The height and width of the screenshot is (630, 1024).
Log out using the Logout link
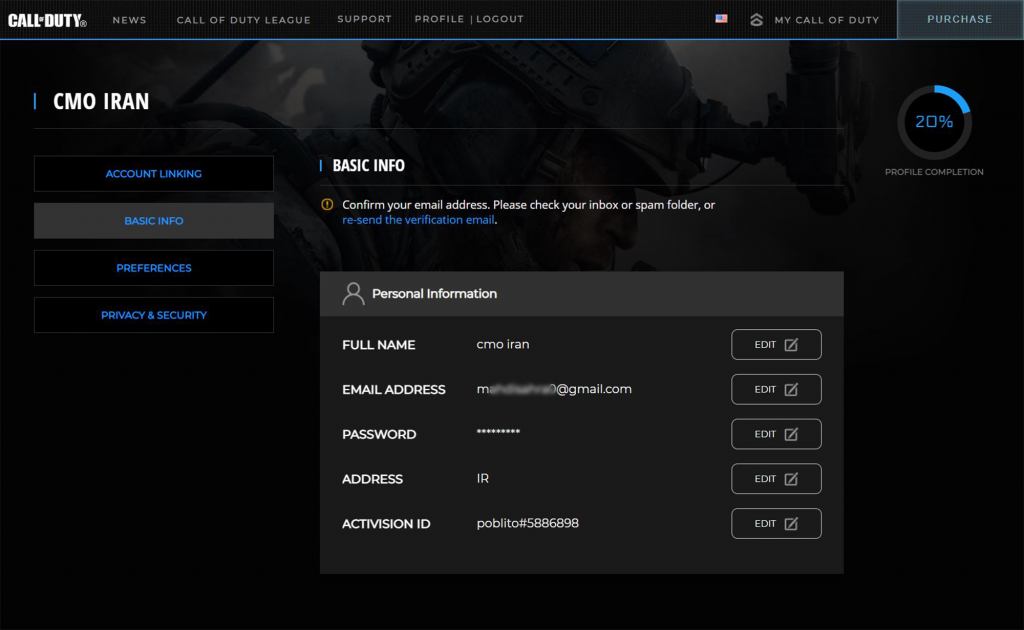500,19
